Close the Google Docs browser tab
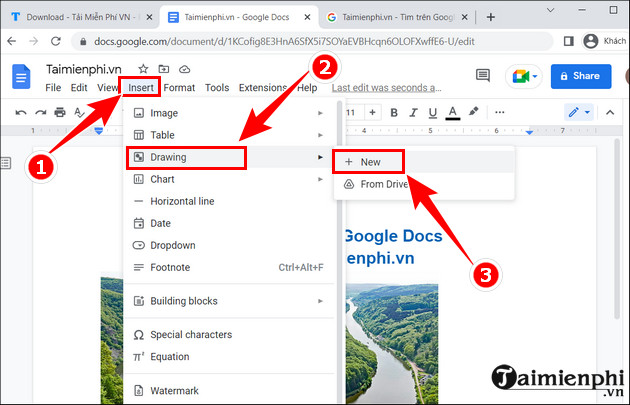 (307, 17)
